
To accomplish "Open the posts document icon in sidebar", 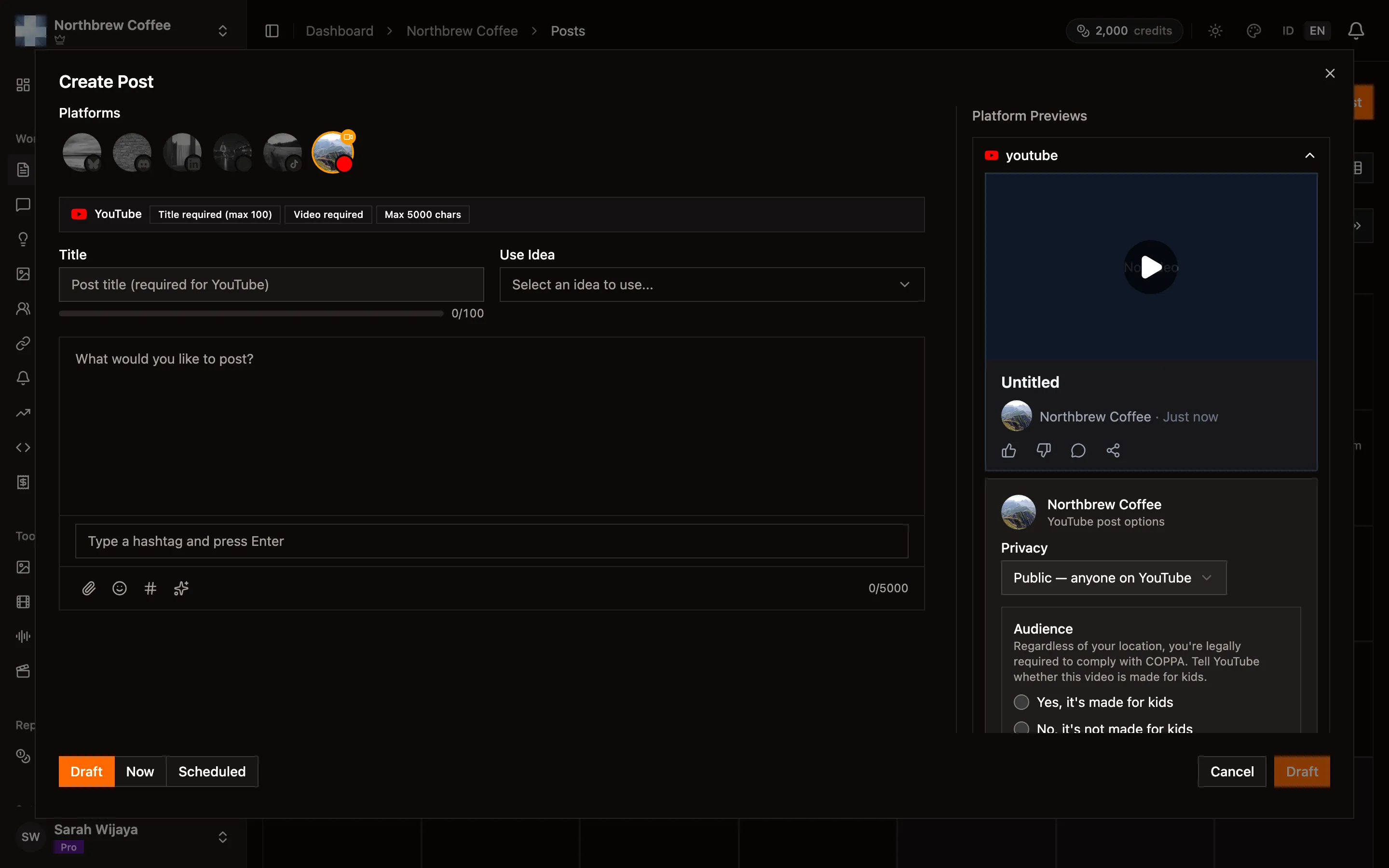I will 23,170.
